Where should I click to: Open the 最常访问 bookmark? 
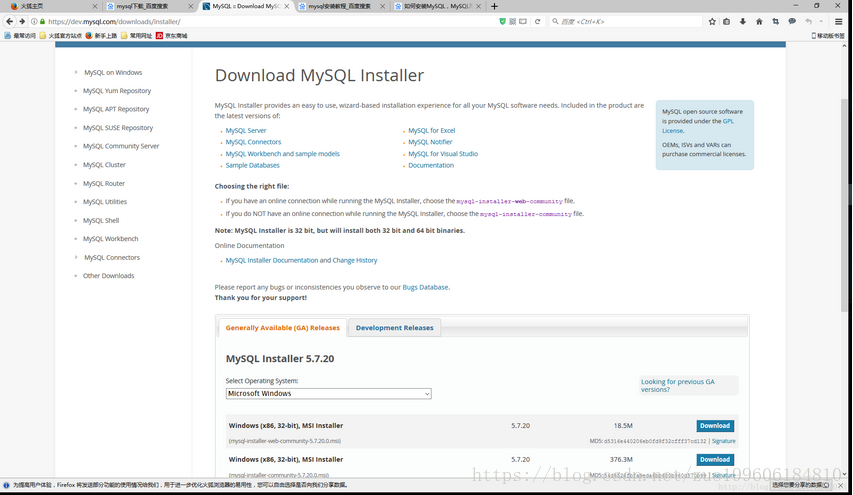20,35
